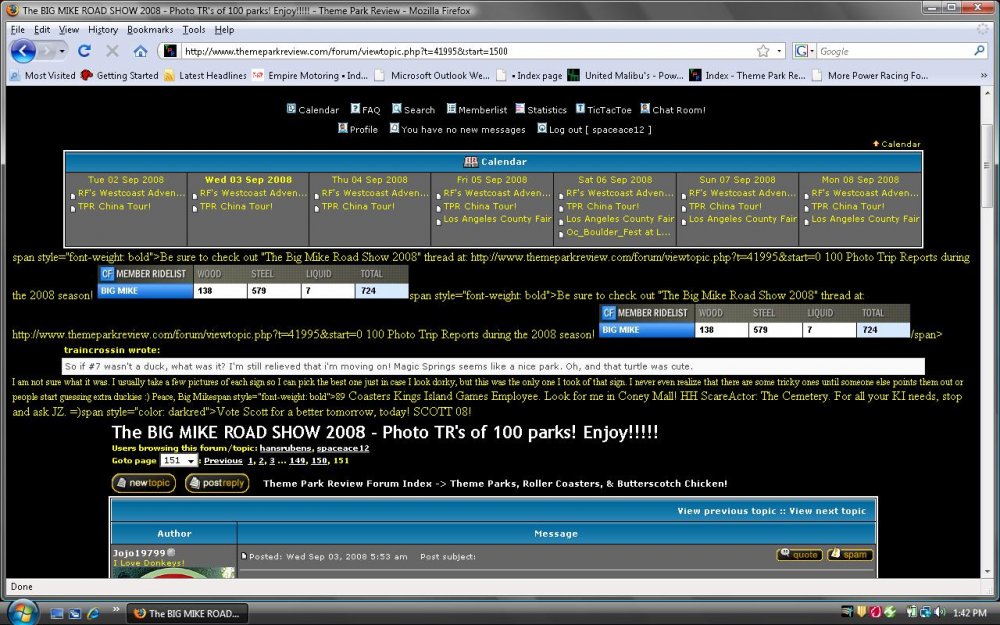Click the 'Log out [ spaceace12 ]' link
Viewport: 1000px width, 625px height.
click(594, 129)
